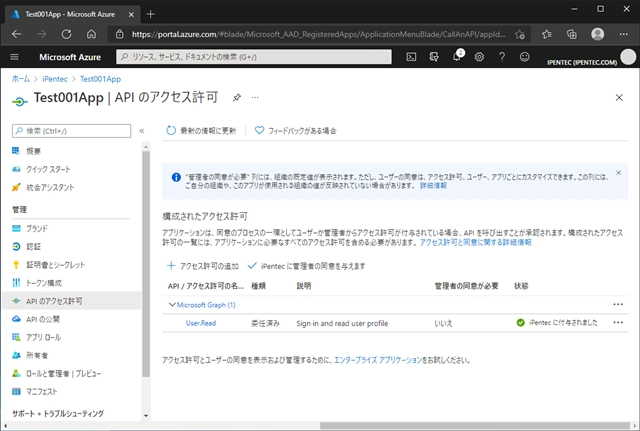The height and width of the screenshot is (431, 640).
Task: Open the notifications bell
Action: (457, 57)
